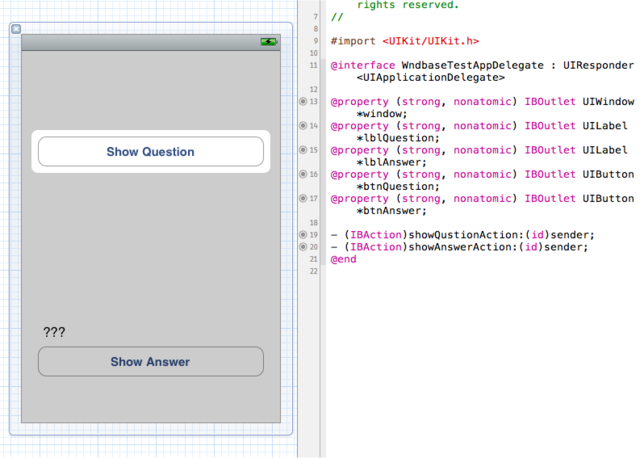Viewport: 640px width, 458px height.
Task: Click the battery icon in status bar
Action: [269, 42]
